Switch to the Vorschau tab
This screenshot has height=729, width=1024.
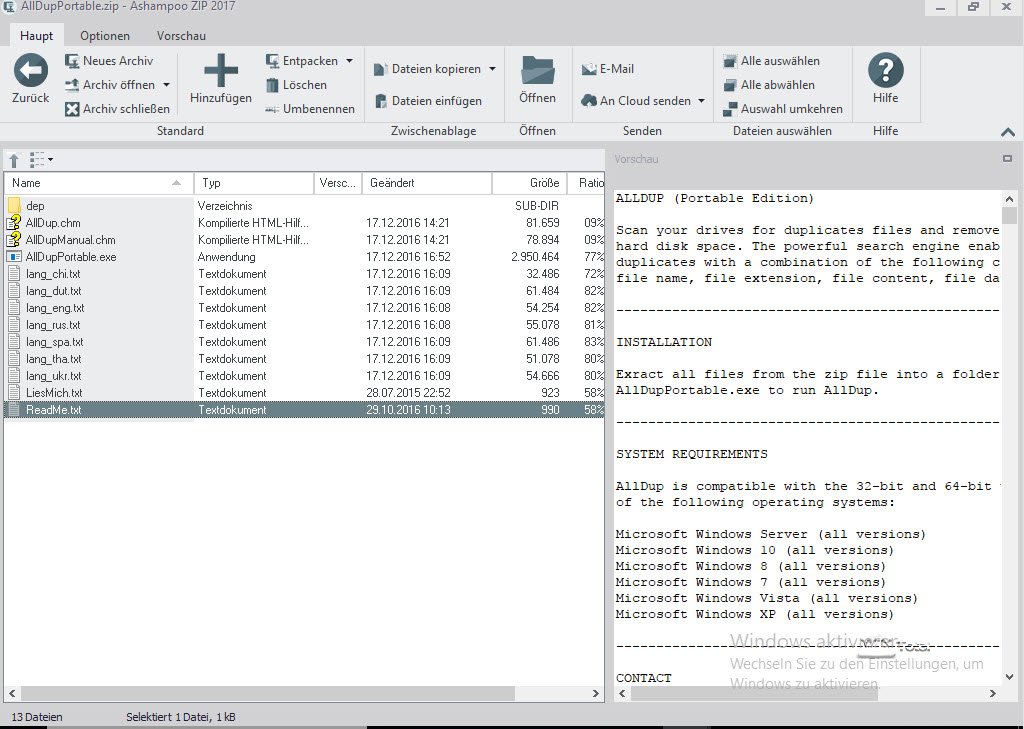click(181, 36)
